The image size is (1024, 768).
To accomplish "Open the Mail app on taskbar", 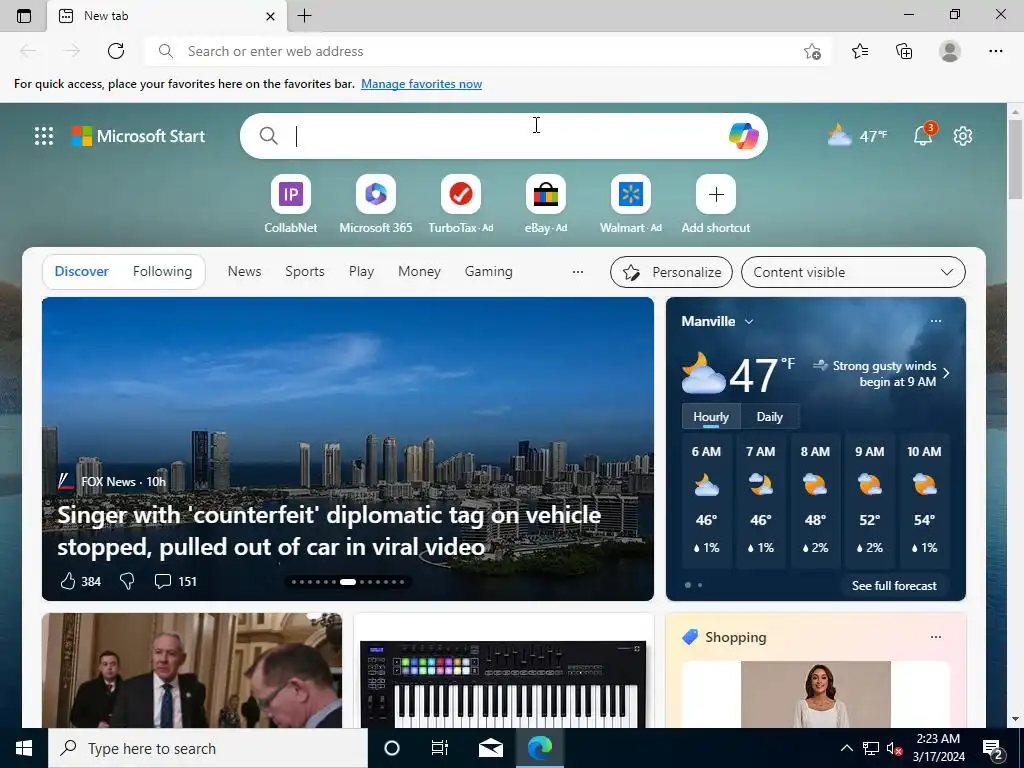I will (x=490, y=748).
